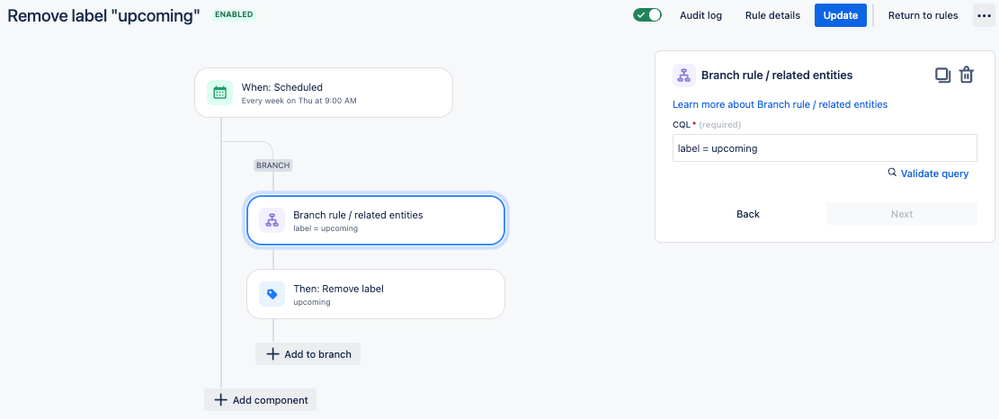Click the green calendar Scheduled trigger icon
Image resolution: width=999 pixels, height=419 pixels.
[x=220, y=92]
